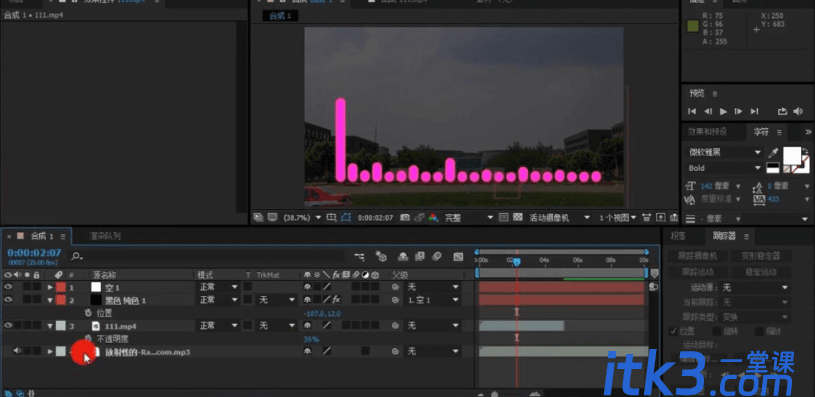Viewport: 815px width, 397px height.
Task: Open 运动源 motion source dropdown
Action: point(755,287)
